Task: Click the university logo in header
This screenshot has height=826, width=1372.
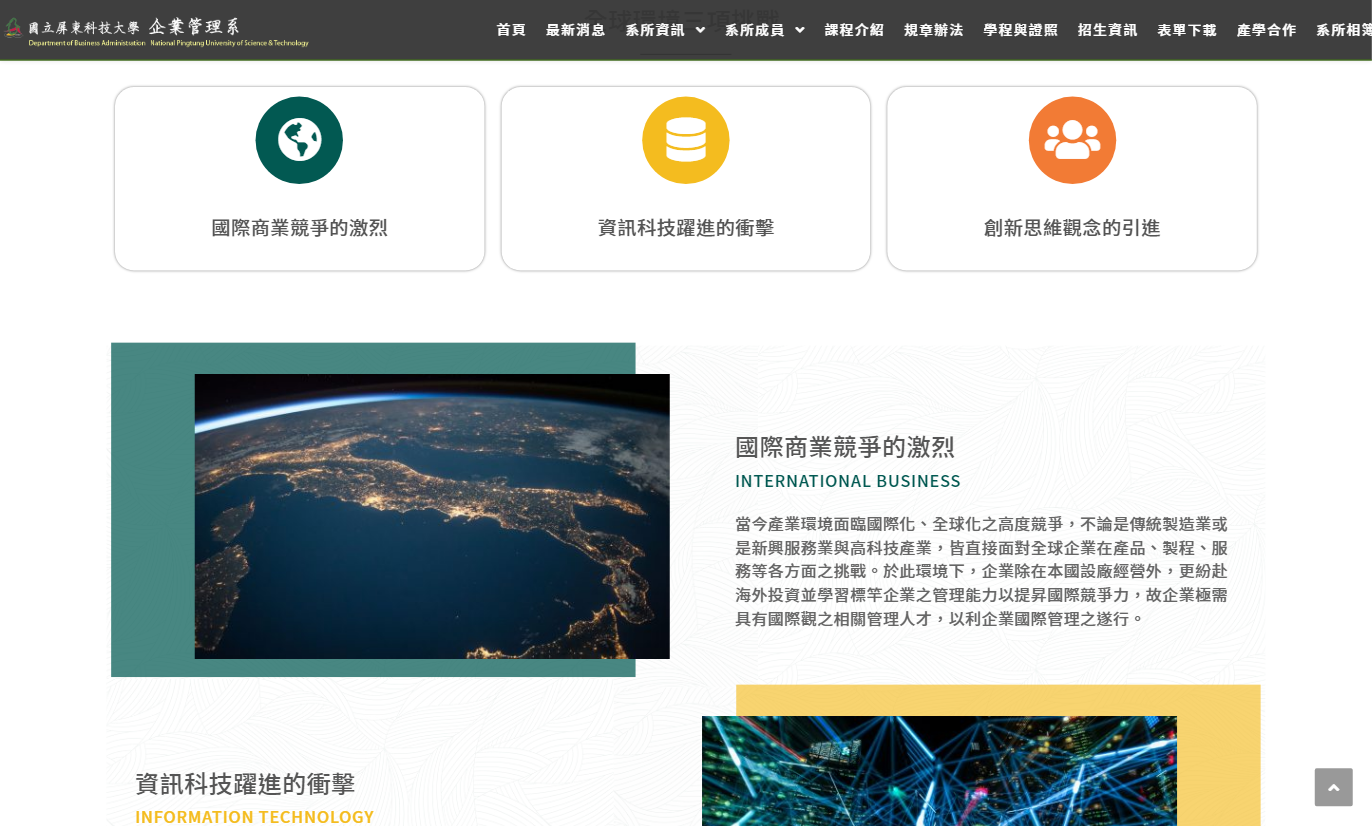Action: [156, 31]
